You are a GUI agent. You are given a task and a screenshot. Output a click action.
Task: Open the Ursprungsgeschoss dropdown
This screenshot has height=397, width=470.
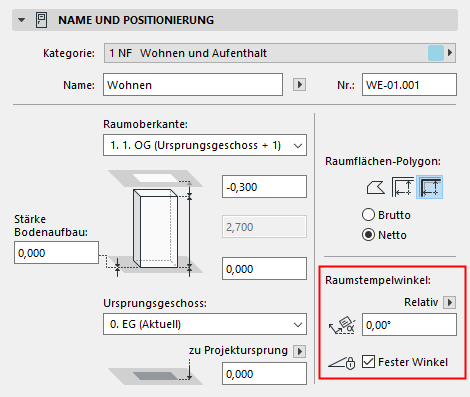click(x=205, y=324)
